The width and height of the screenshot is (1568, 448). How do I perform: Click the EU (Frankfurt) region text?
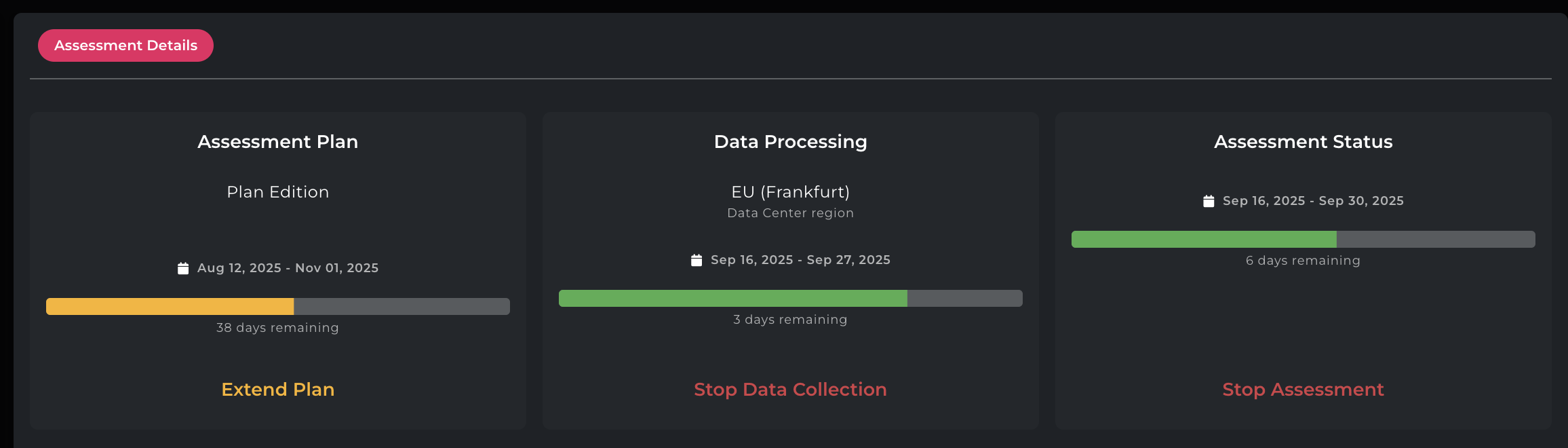coord(790,192)
